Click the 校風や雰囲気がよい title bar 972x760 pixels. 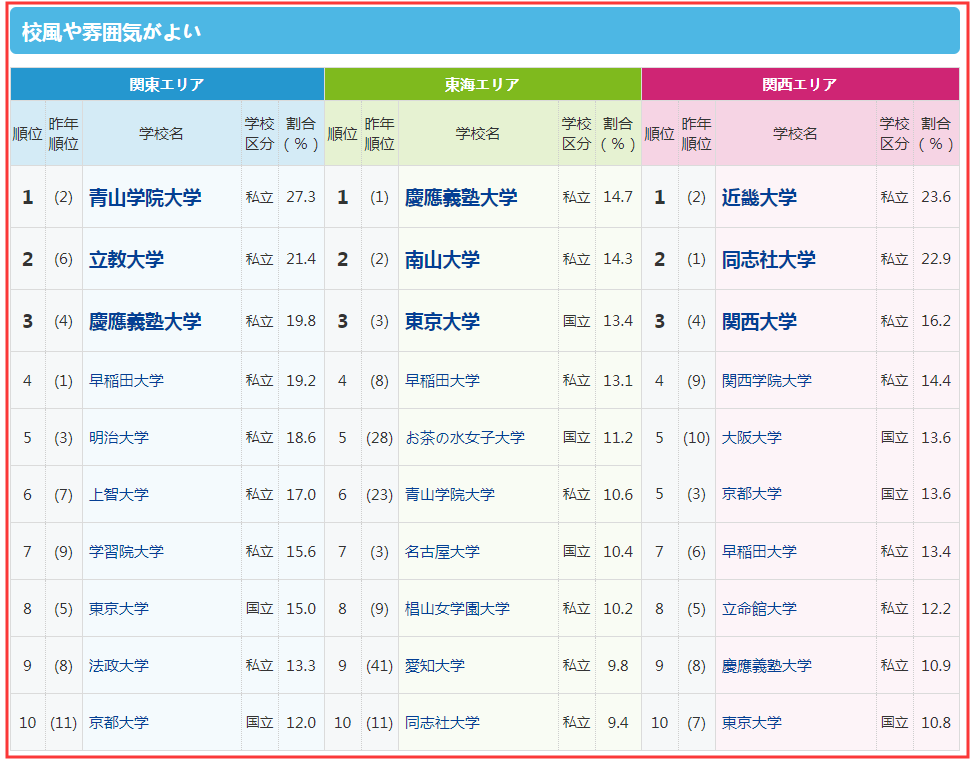[485, 31]
